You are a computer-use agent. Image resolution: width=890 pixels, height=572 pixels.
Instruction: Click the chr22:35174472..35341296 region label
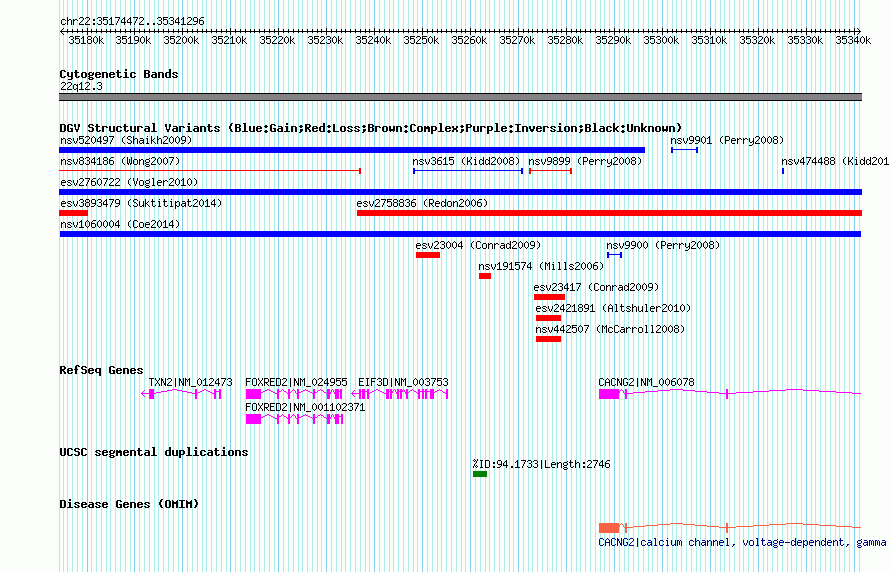coord(132,22)
